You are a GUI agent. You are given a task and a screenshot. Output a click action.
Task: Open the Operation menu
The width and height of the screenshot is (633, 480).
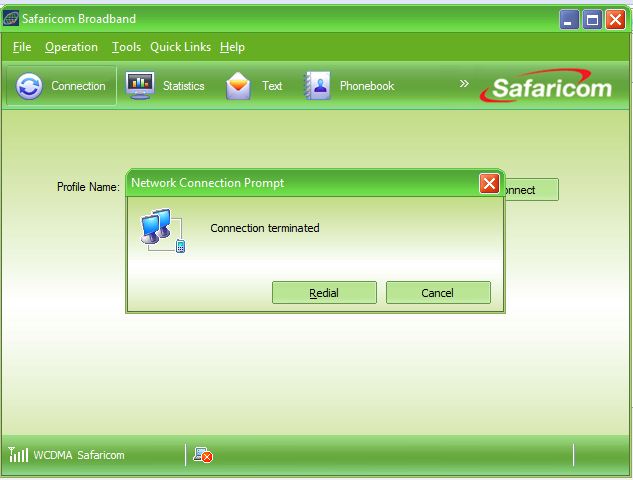pos(71,47)
